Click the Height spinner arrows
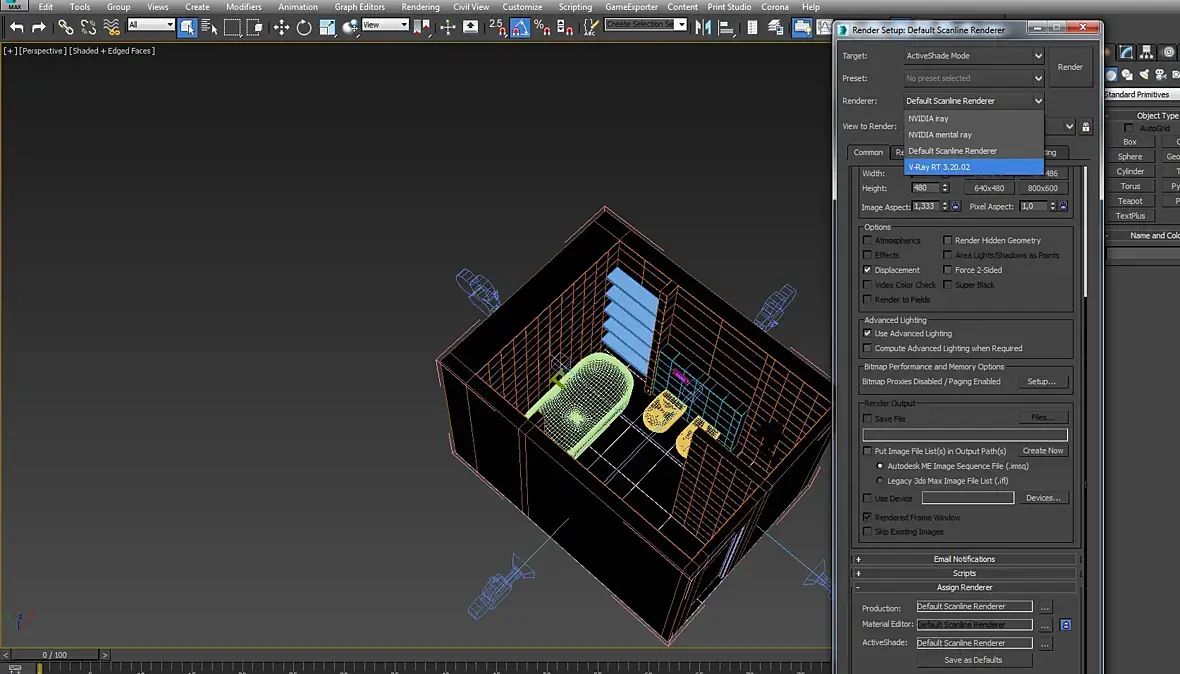1180x674 pixels. click(x=945, y=188)
